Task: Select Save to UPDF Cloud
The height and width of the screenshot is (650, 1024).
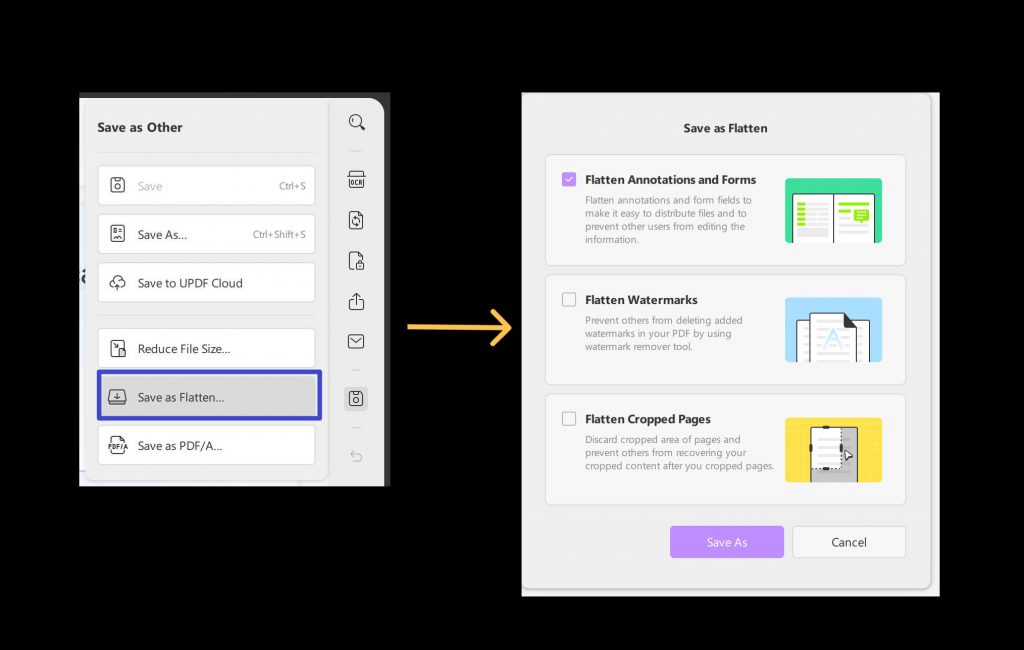Action: 207,282
